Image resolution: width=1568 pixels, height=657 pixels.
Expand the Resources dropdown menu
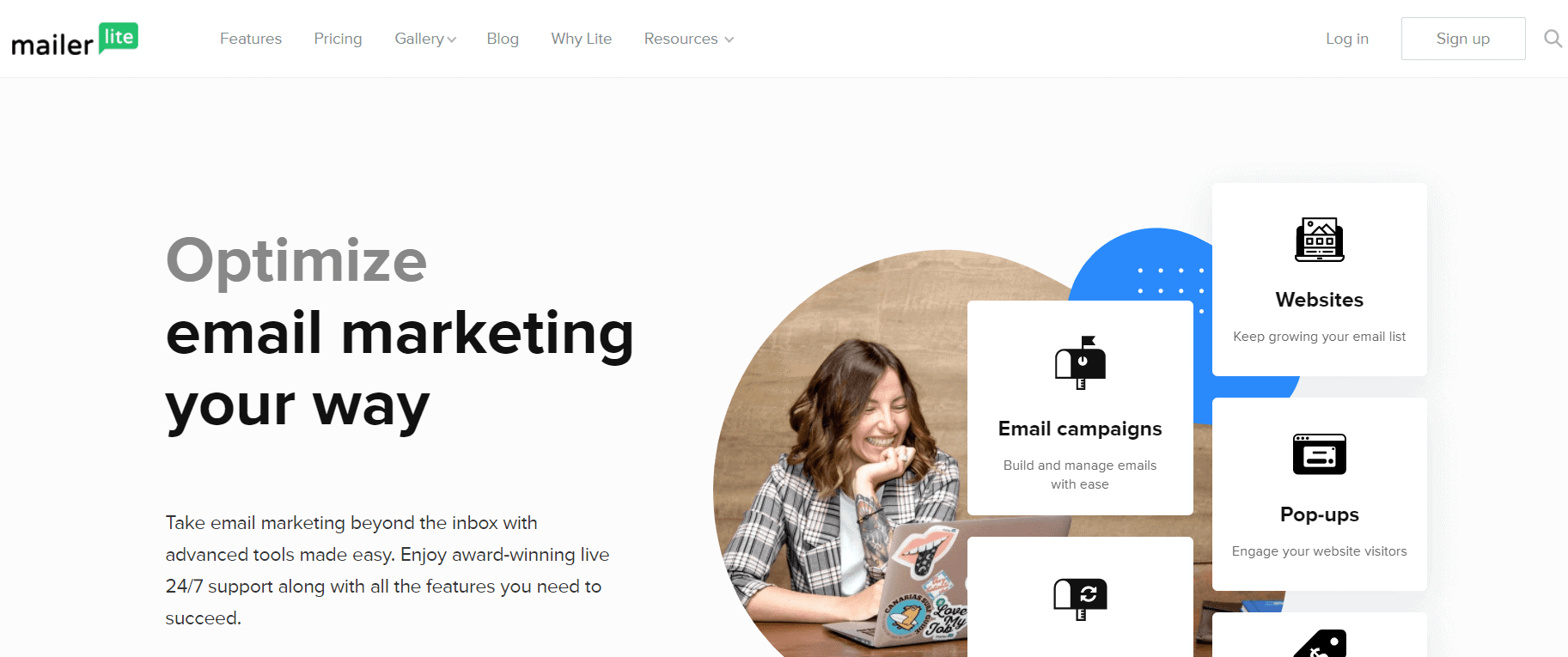pos(689,39)
